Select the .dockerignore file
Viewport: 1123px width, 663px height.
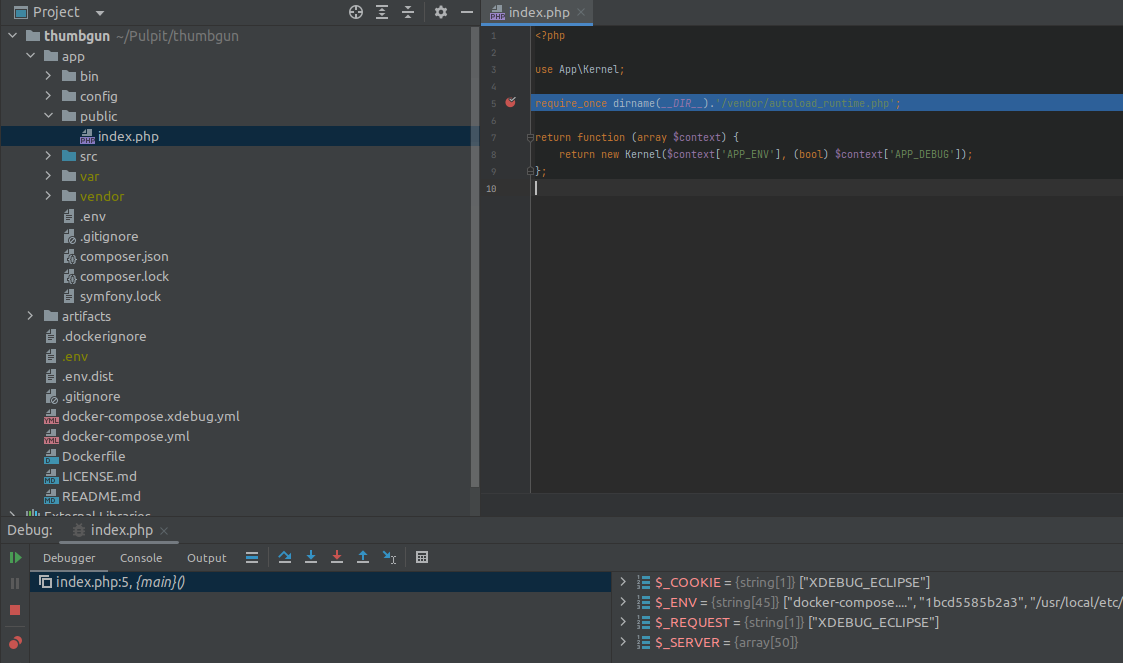(104, 337)
